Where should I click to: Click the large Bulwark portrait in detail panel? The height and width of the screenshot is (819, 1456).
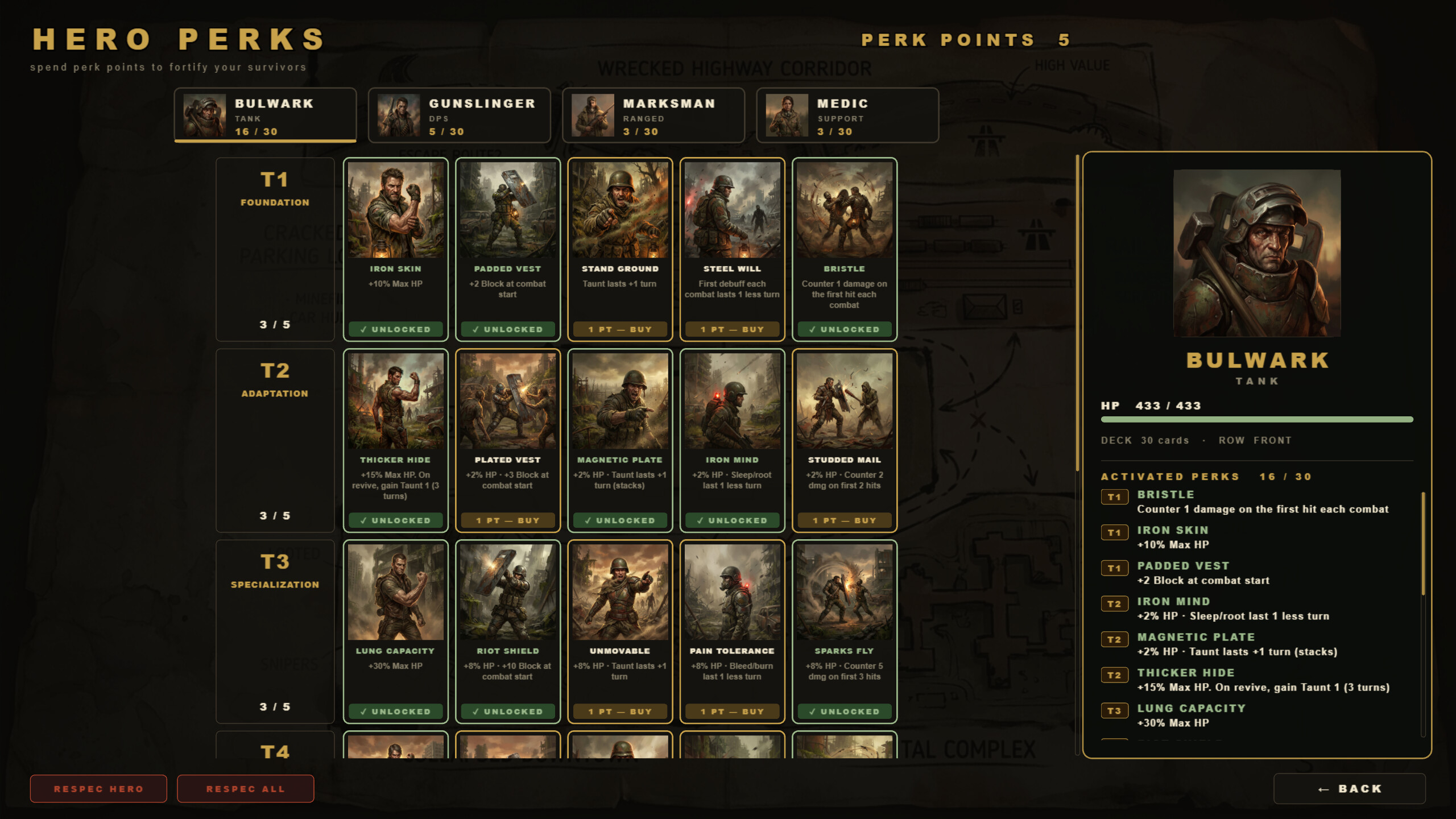coord(1257,253)
